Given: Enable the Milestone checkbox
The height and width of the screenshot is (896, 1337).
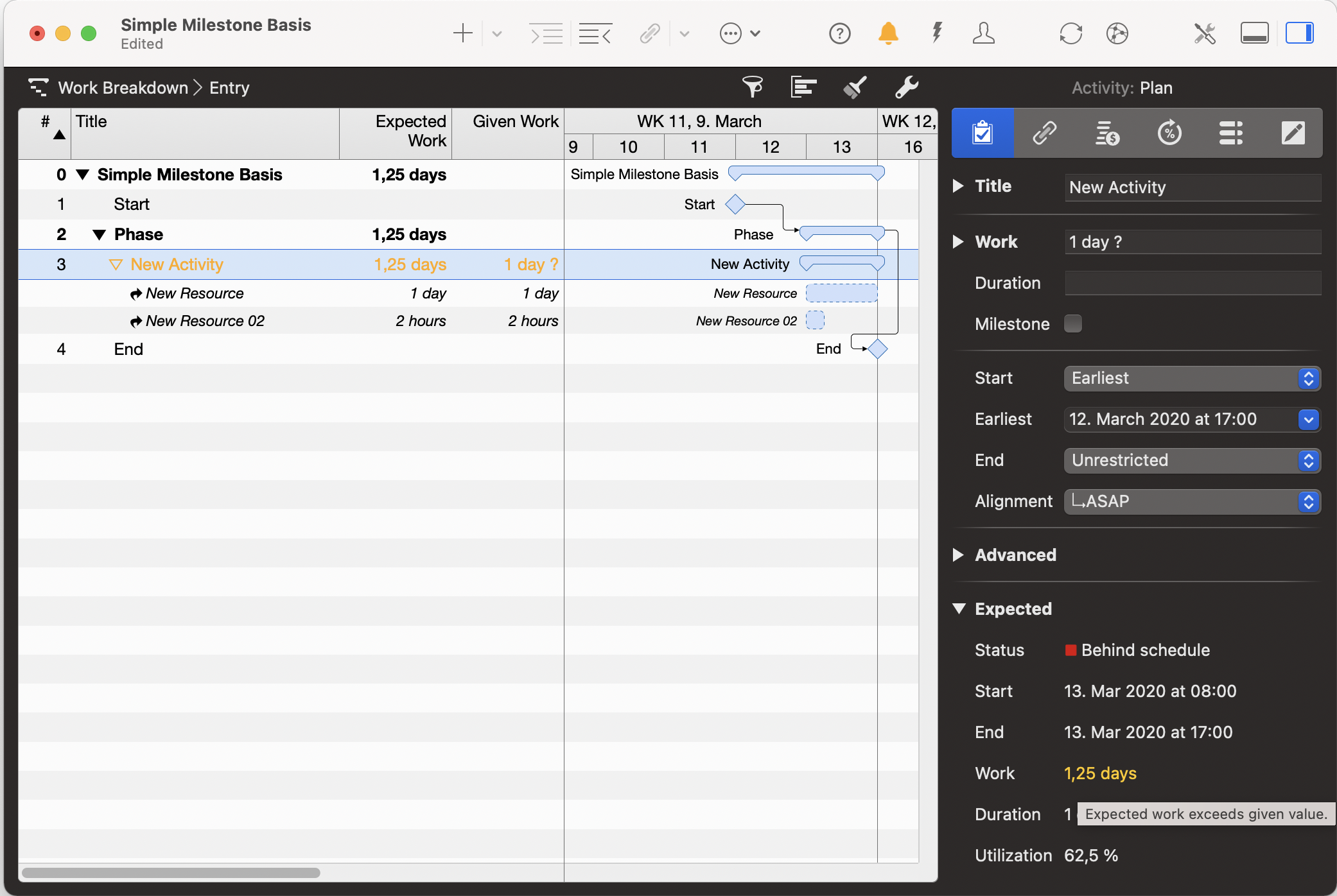Looking at the screenshot, I should pyautogui.click(x=1073, y=323).
